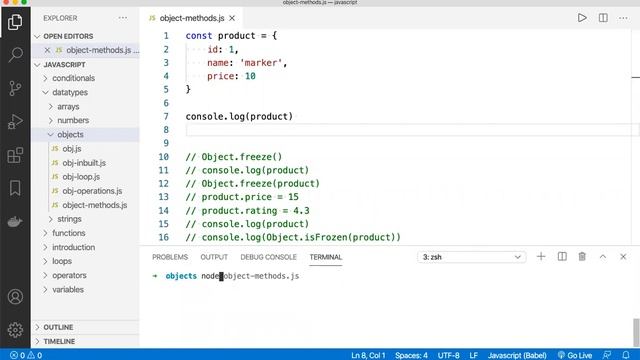Open obj.js file in explorer
Screen dimensions: 640x360
(x=72, y=149)
